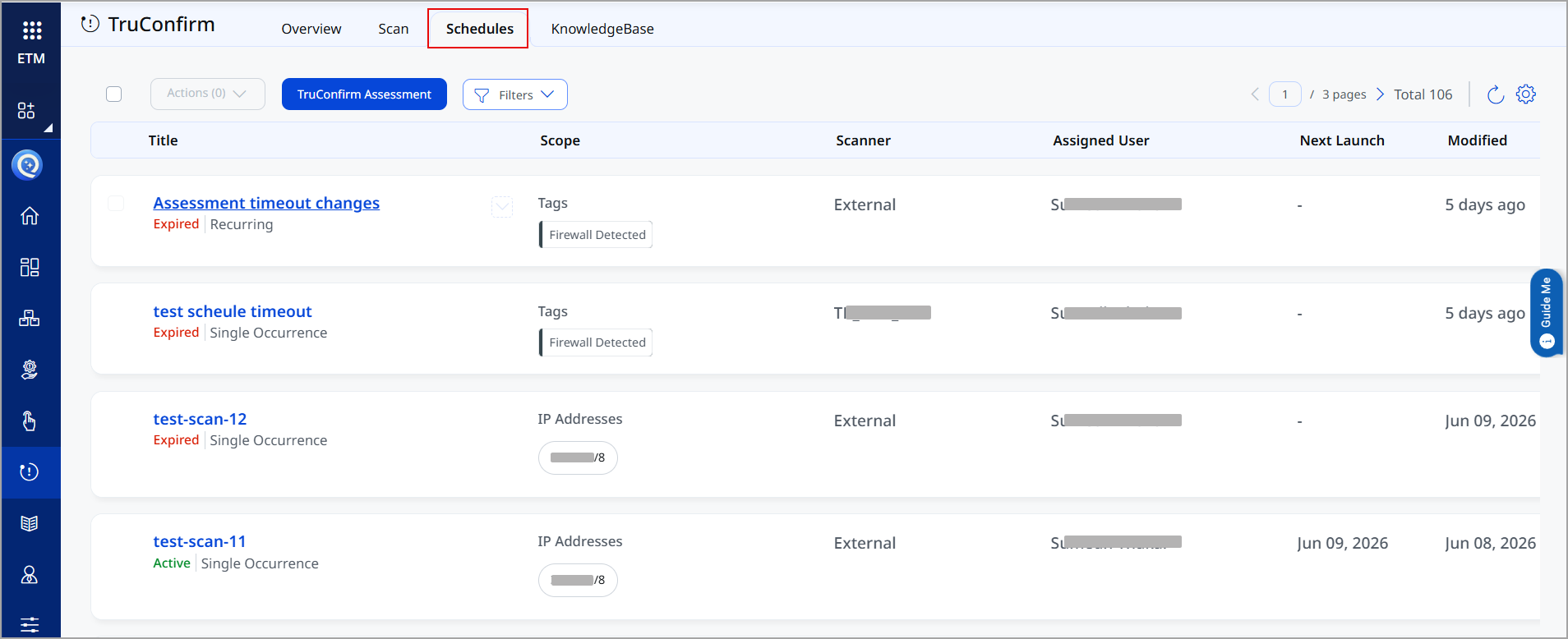Open the Filters dropdown
The width and height of the screenshot is (1568, 639).
(515, 94)
